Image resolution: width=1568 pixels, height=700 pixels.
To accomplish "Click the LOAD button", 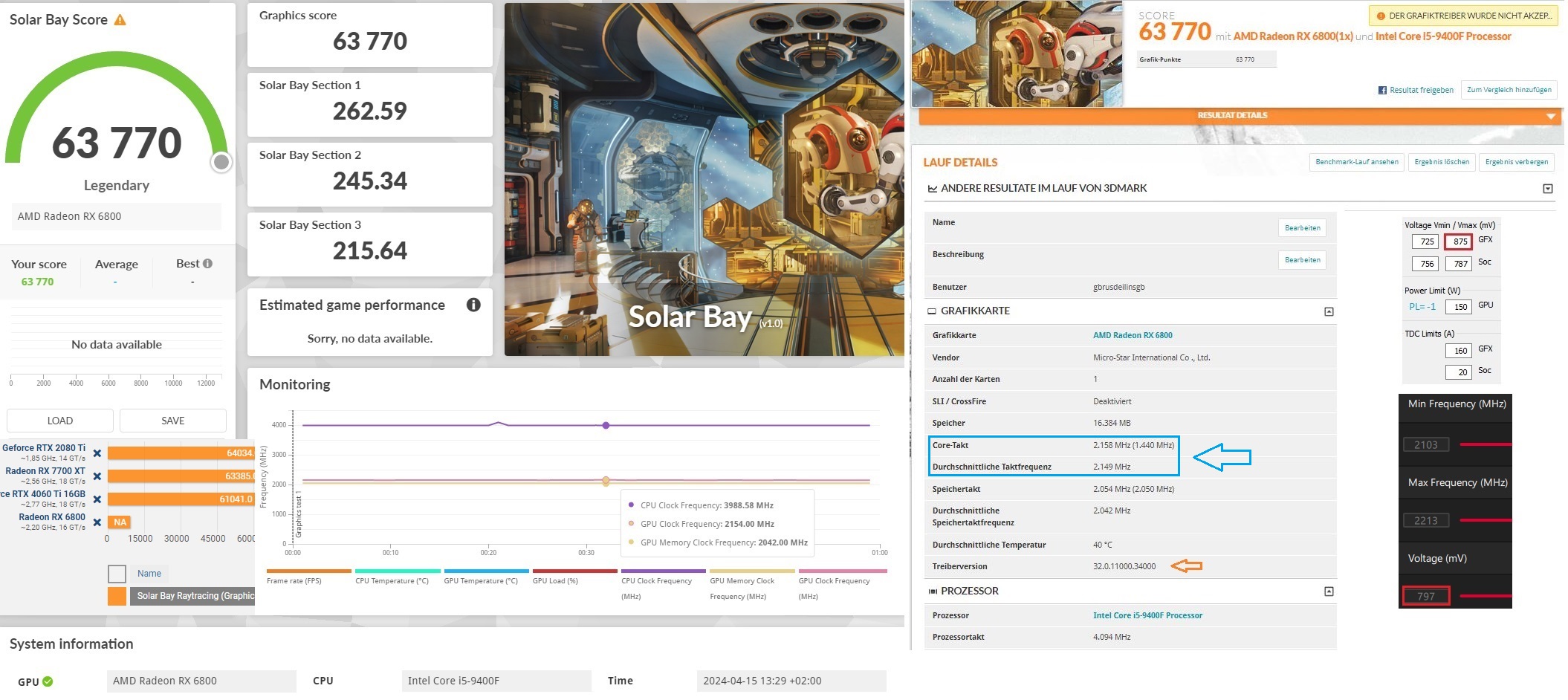I will click(60, 421).
